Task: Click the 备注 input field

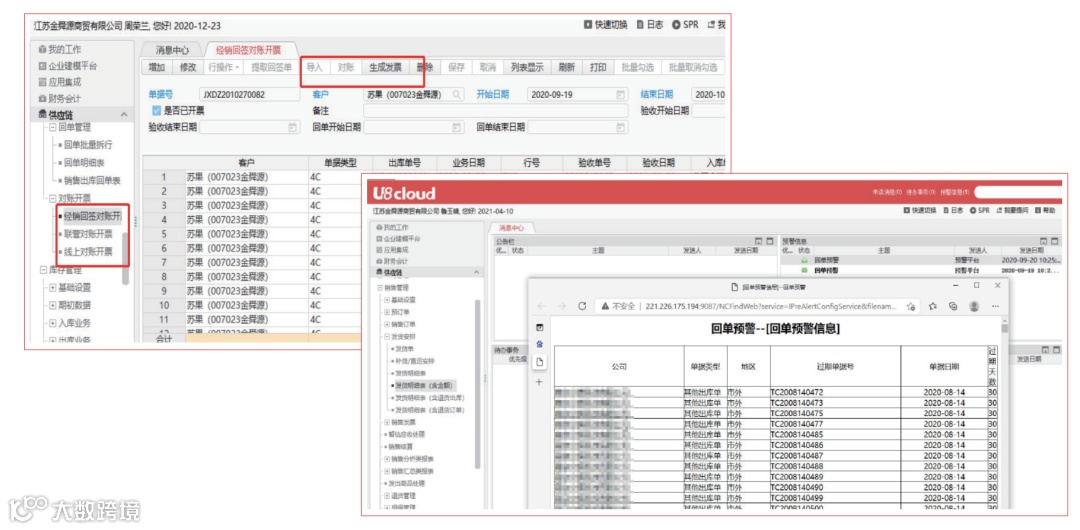Action: [x=496, y=110]
